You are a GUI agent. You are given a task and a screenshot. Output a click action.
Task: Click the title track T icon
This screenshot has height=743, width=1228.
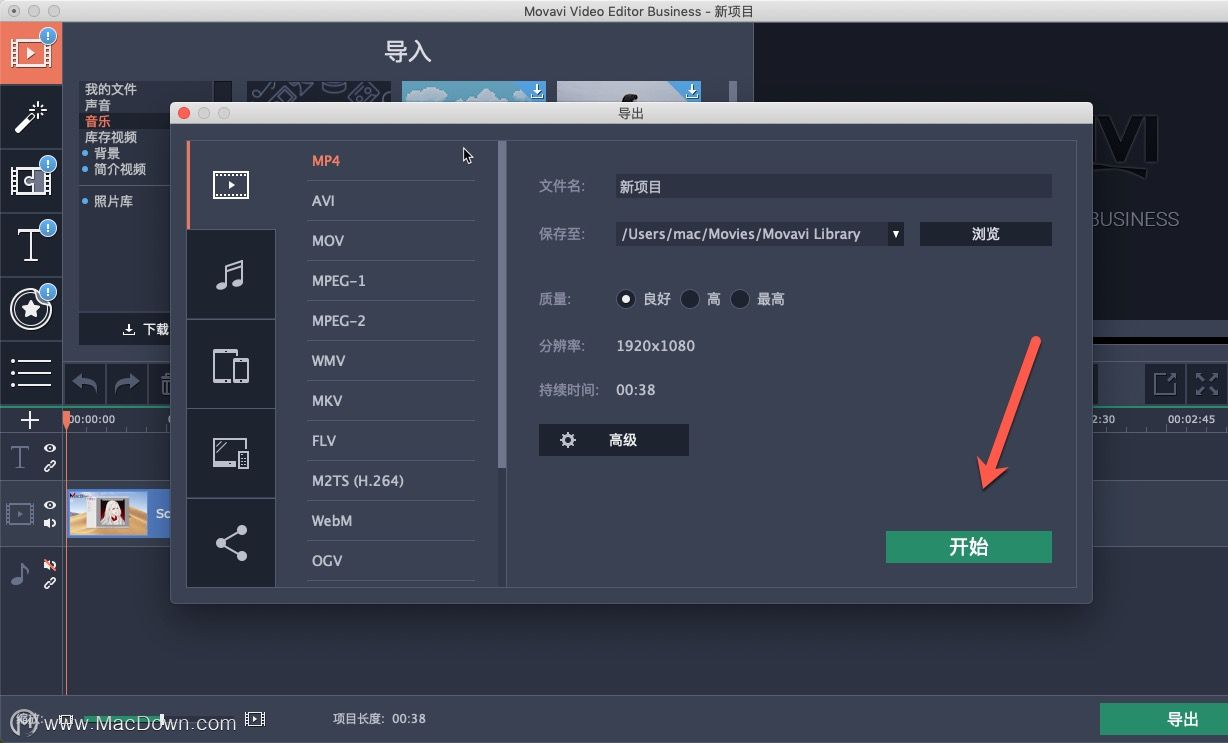pos(20,457)
